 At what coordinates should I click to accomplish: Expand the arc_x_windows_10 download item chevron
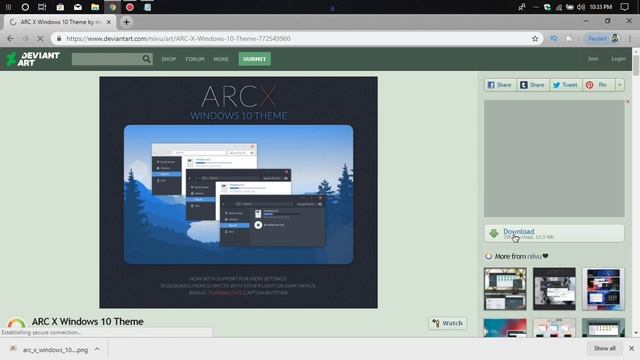click(x=97, y=349)
